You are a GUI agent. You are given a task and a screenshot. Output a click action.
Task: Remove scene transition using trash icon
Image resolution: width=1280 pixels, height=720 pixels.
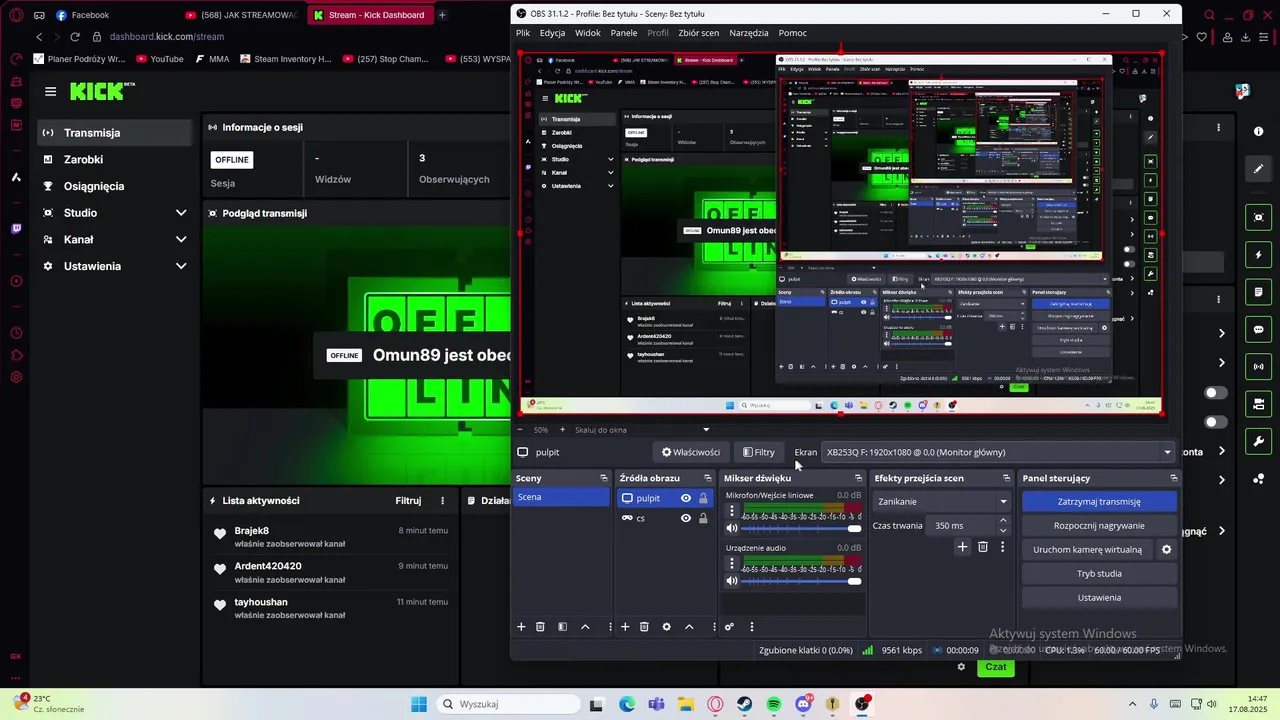[x=983, y=547]
